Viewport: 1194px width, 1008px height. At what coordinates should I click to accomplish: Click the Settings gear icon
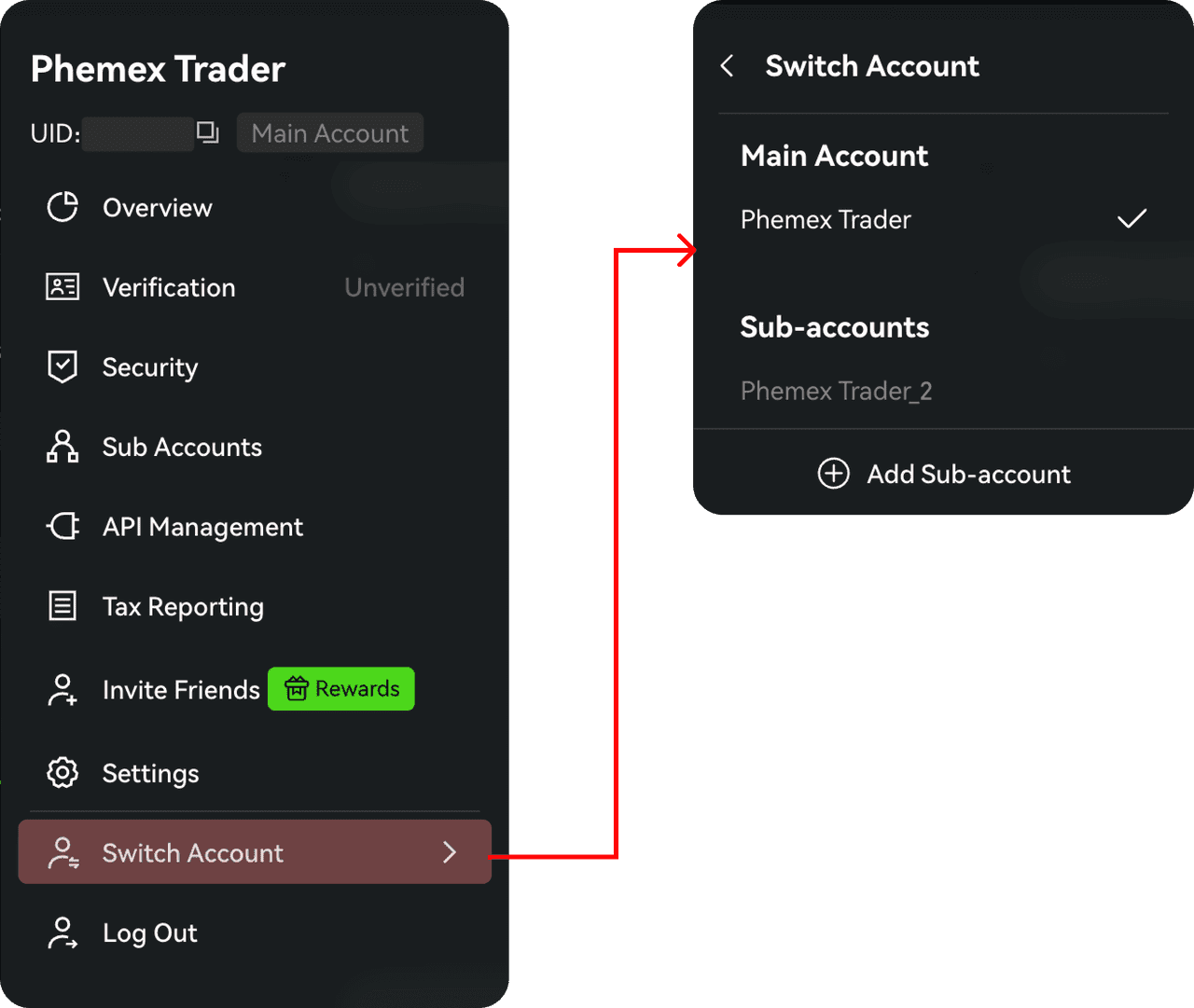[x=62, y=773]
